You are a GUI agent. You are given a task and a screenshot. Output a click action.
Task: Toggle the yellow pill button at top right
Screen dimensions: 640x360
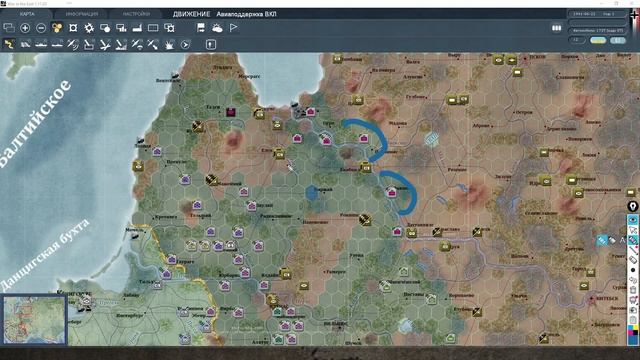point(598,40)
